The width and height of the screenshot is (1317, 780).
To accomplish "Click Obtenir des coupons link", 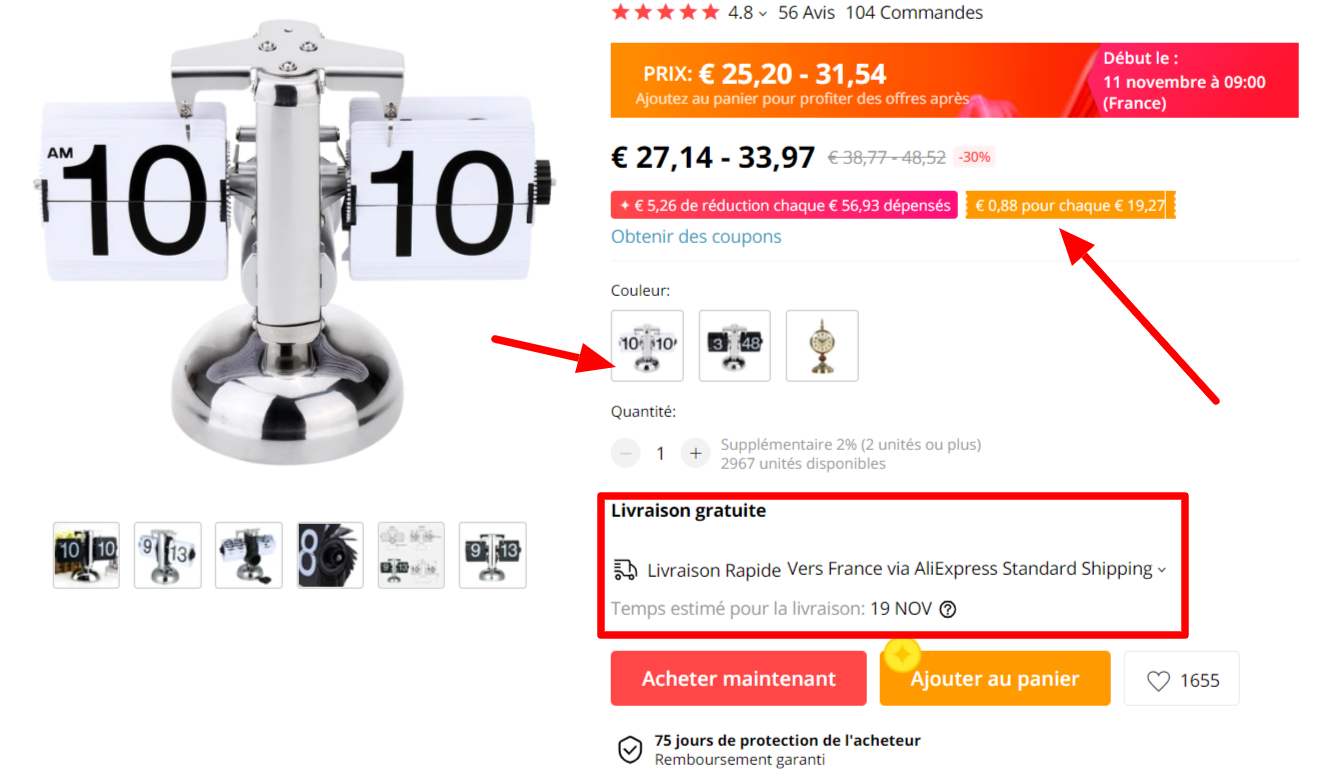I will point(696,237).
